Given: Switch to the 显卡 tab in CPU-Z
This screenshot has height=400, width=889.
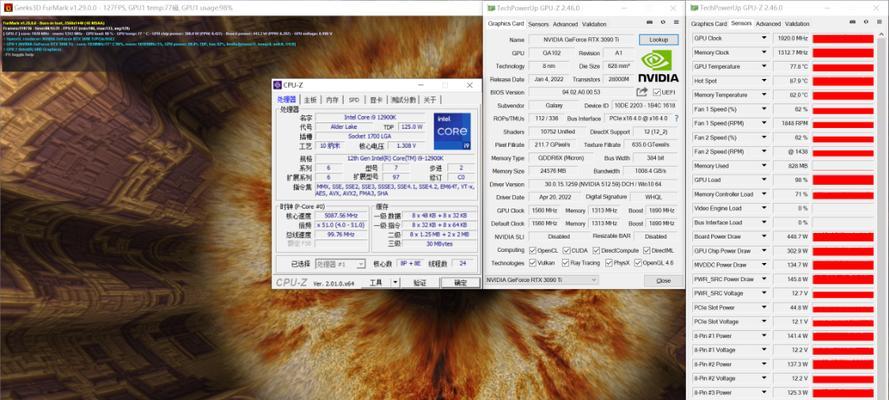Looking at the screenshot, I should [x=376, y=100].
